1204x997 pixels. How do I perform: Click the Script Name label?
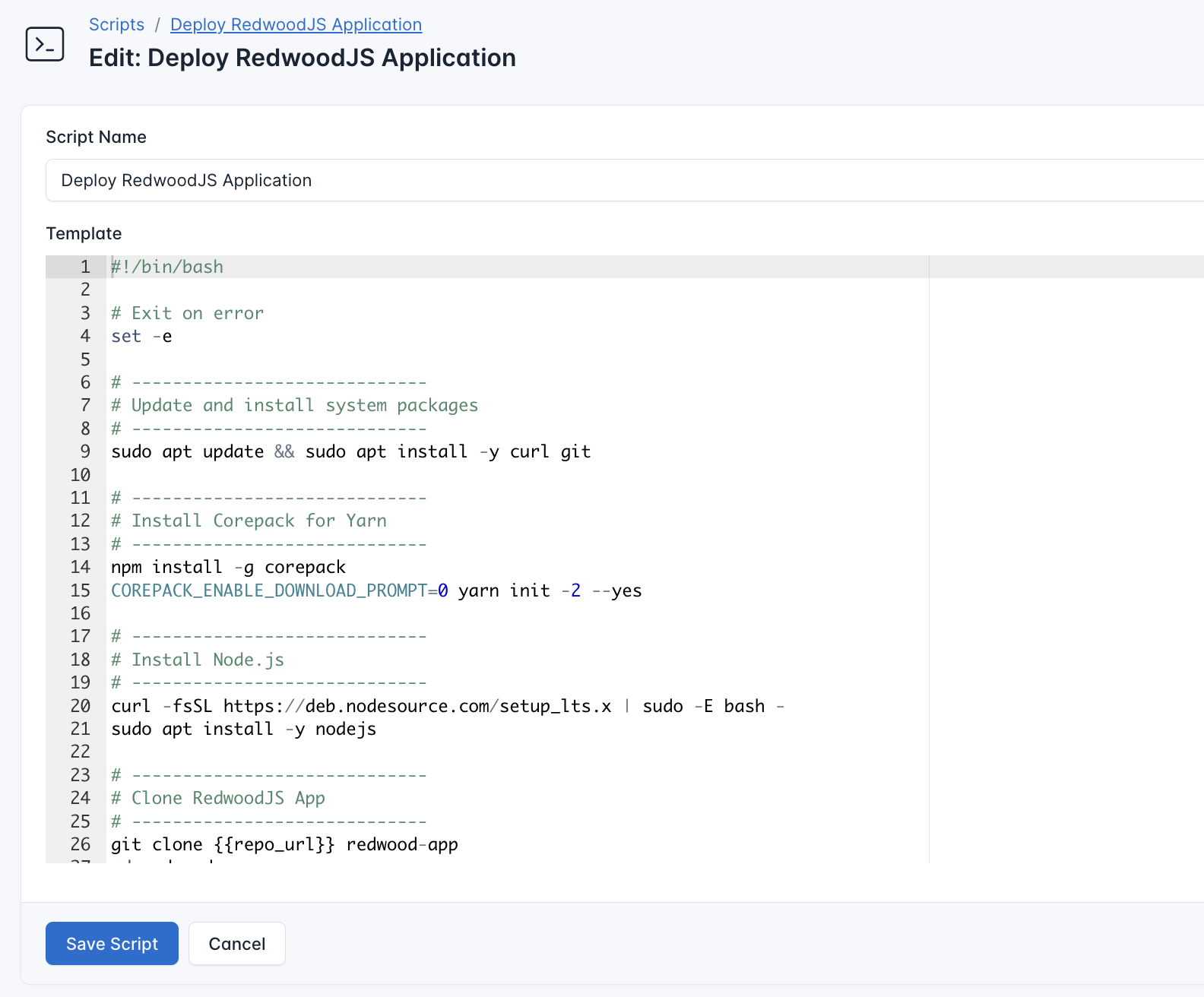(96, 137)
